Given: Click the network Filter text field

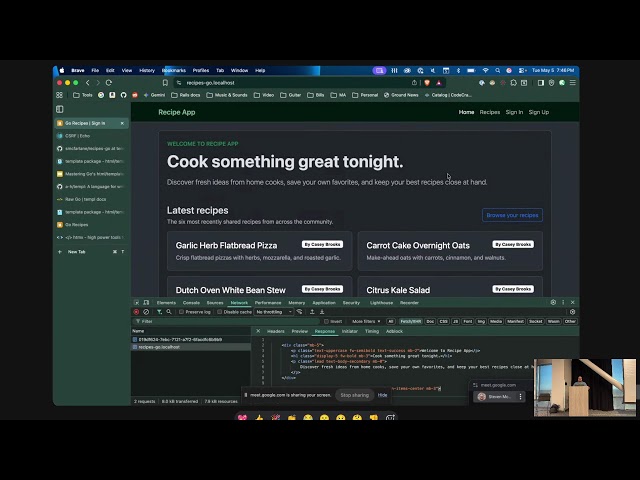Looking at the screenshot, I should point(227,322).
